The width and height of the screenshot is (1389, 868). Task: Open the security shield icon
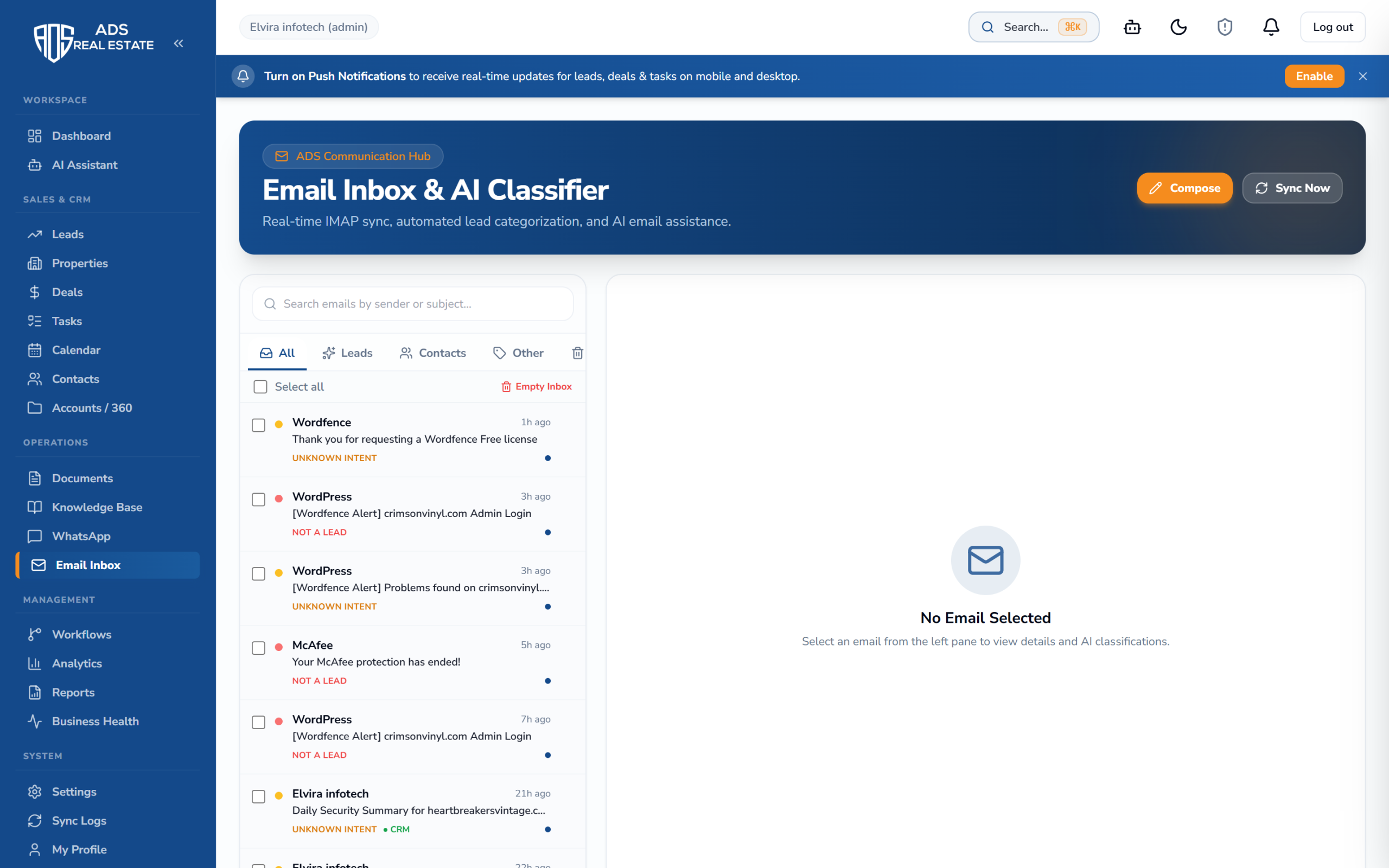coord(1225,27)
